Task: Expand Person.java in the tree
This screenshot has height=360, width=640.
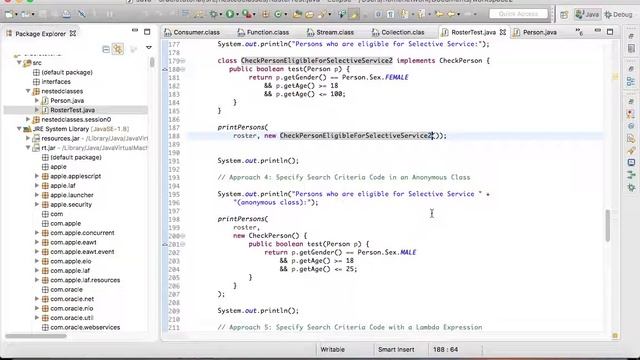Action: 37,100
